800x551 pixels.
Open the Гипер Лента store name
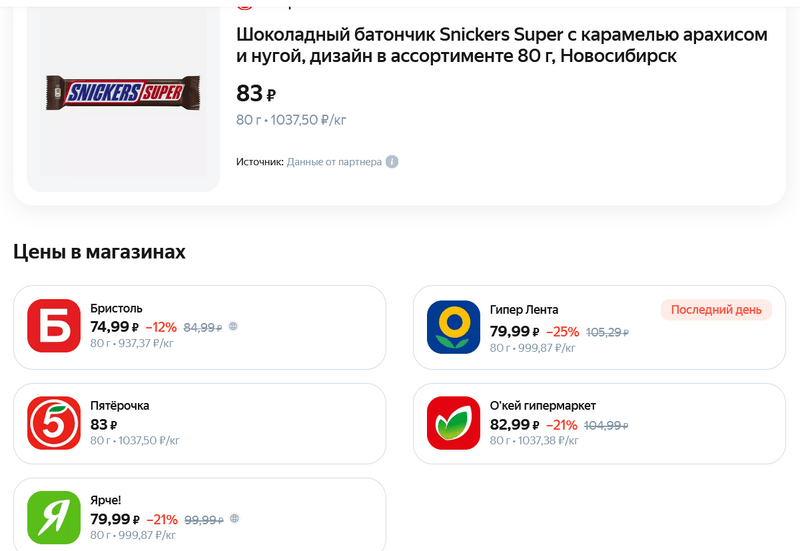tap(524, 309)
